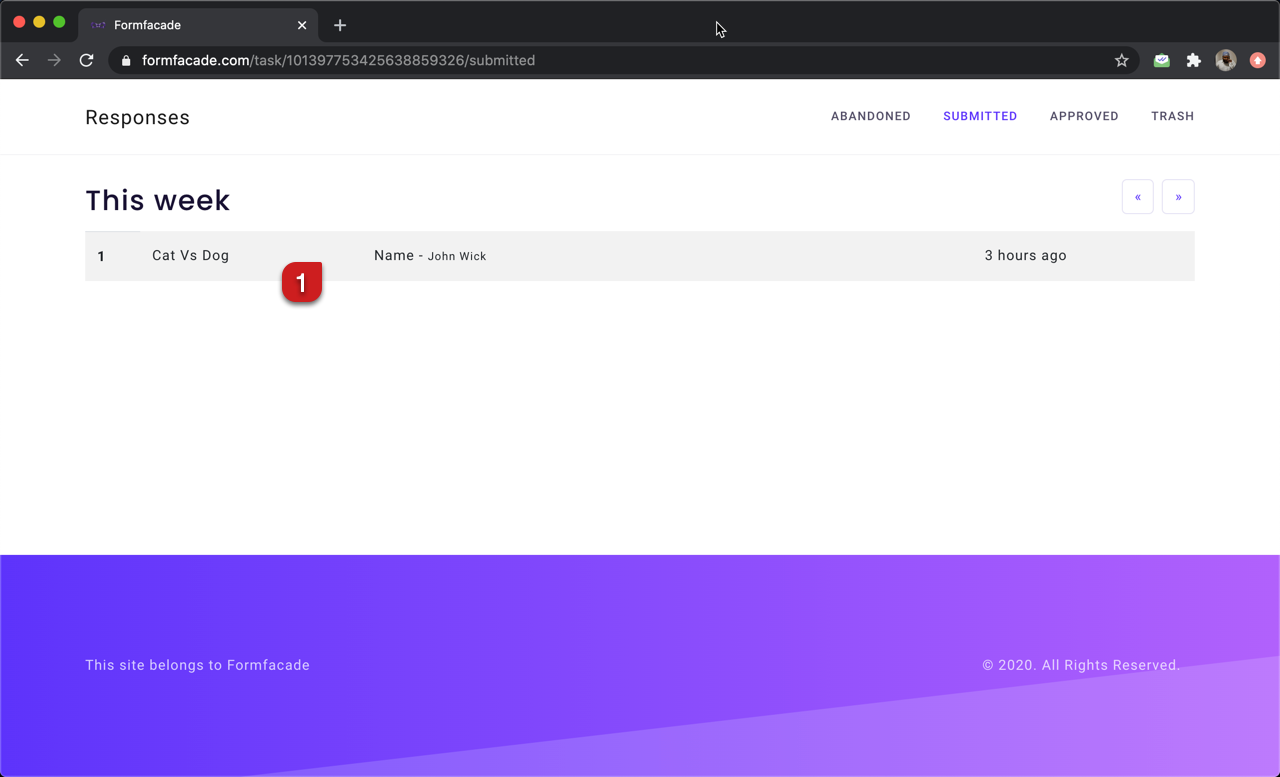
Task: Close the Formfacade tab
Action: pyautogui.click(x=302, y=25)
